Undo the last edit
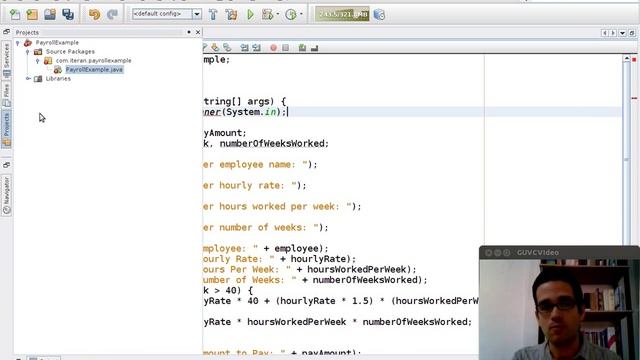This screenshot has height=360, width=640. [94, 15]
